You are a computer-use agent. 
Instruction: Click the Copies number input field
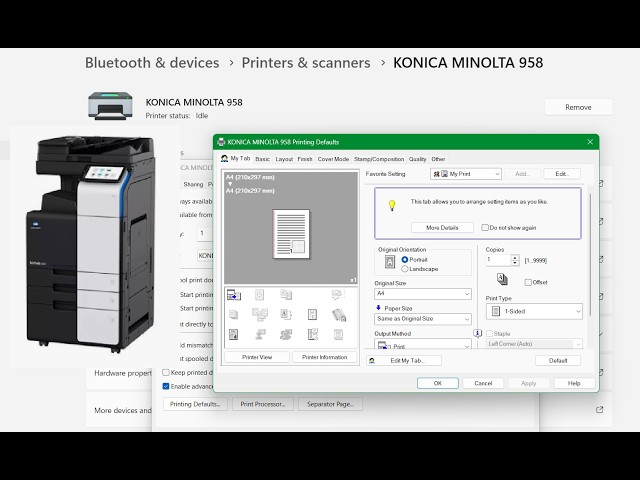(x=498, y=260)
